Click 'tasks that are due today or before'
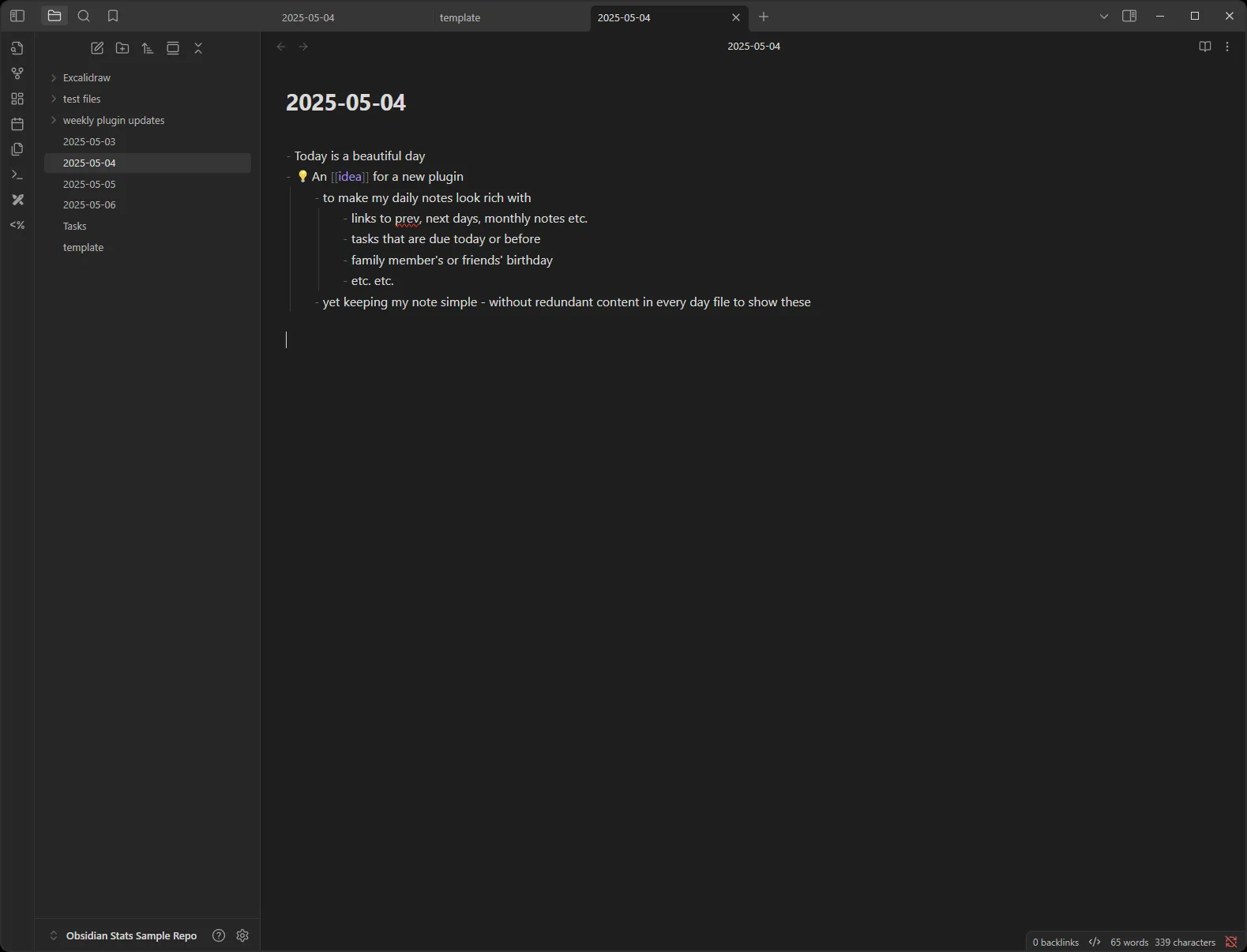The image size is (1247, 952). (x=445, y=239)
